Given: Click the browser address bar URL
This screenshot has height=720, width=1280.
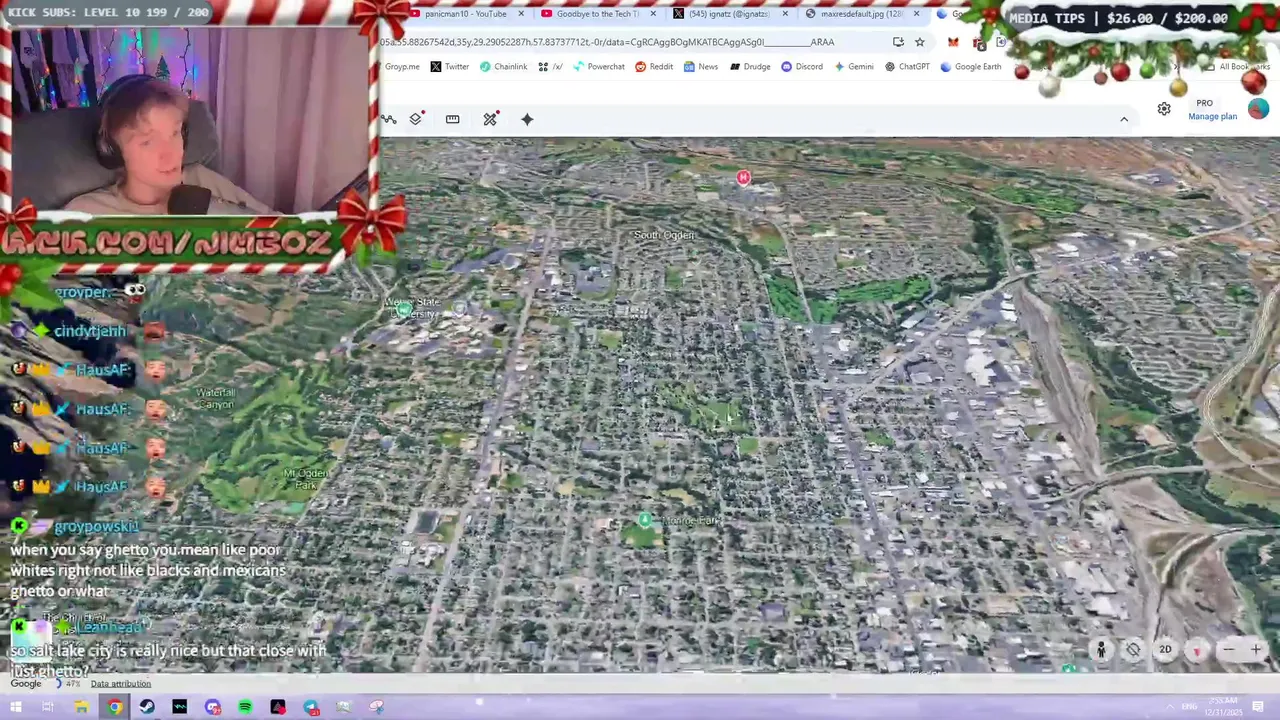Looking at the screenshot, I should click(607, 42).
